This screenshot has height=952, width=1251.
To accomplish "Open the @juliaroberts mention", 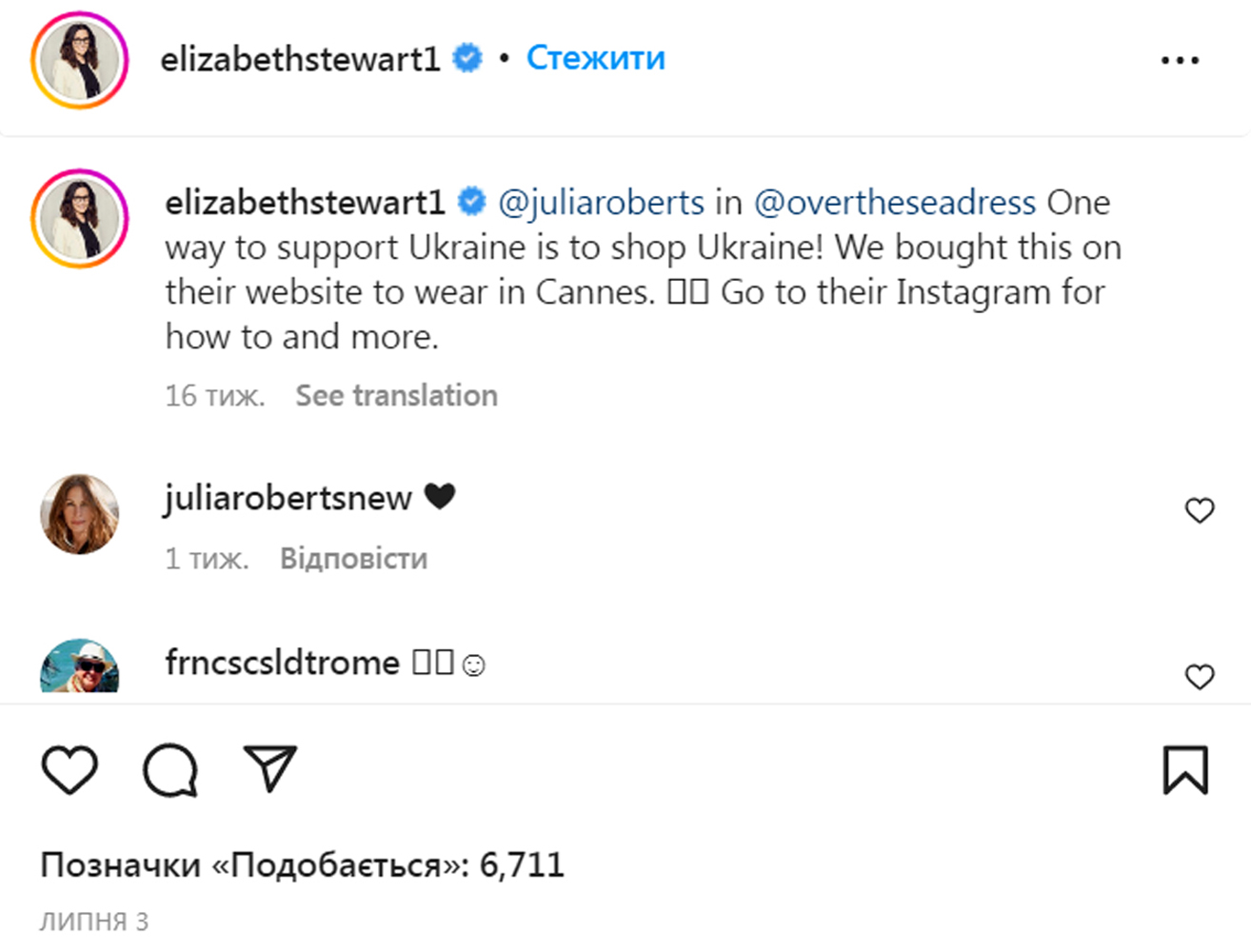I will point(601,202).
